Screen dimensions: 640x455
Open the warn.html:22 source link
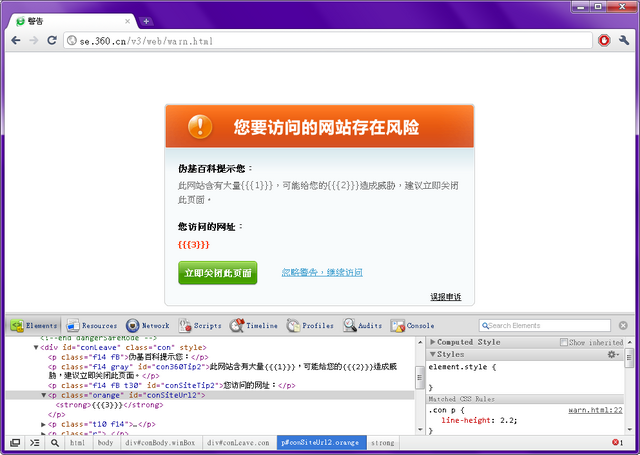[596, 410]
